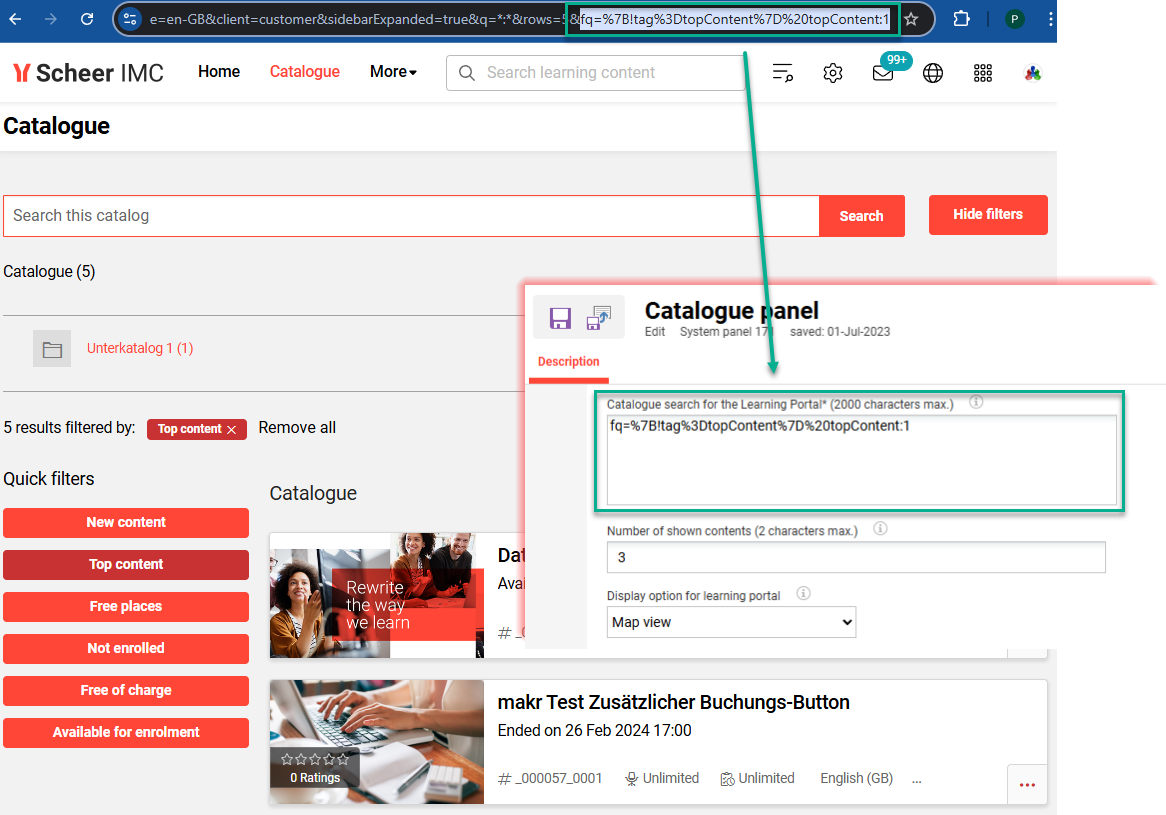
Task: Click the Search this catalog input field
Action: [x=400, y=215]
